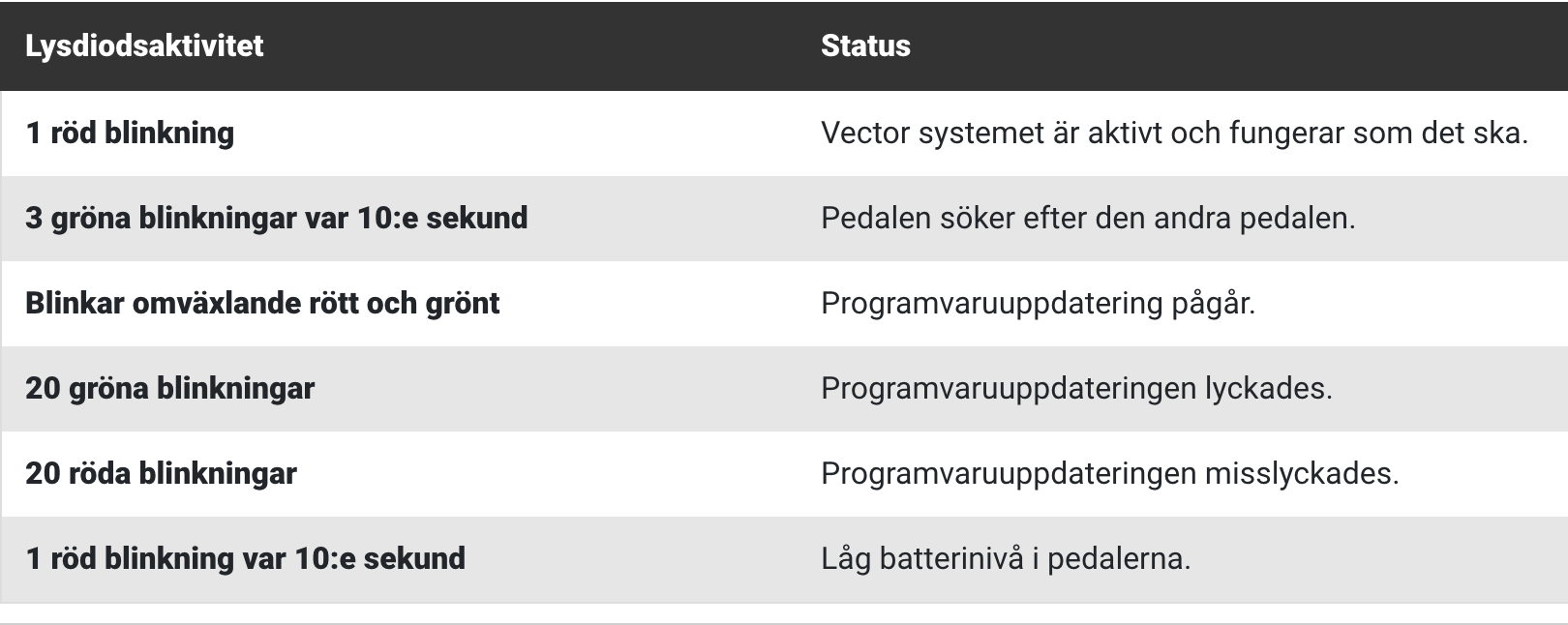Click the word 'misslyckades' in the status column
The image size is (1568, 625).
[1301, 473]
